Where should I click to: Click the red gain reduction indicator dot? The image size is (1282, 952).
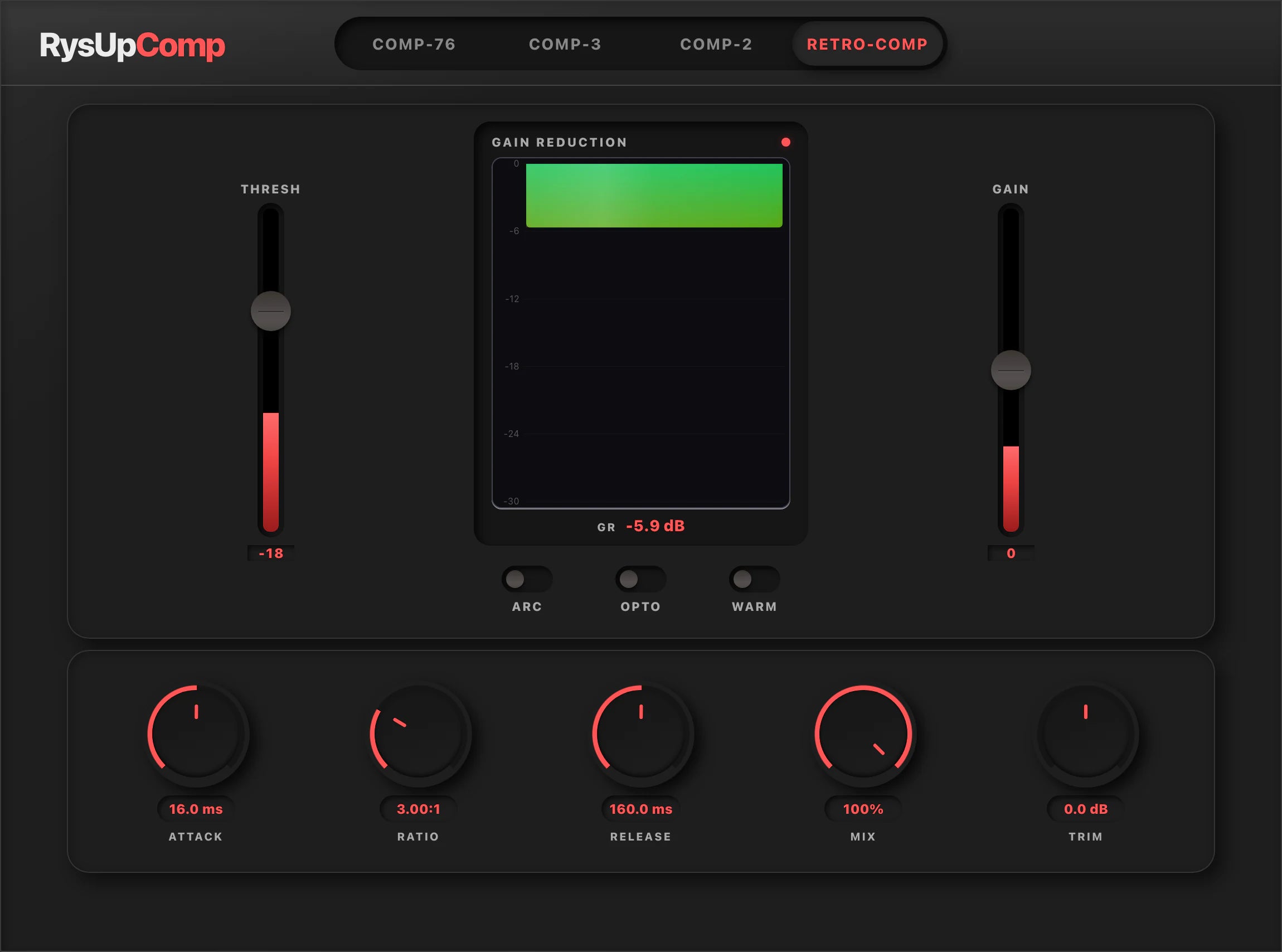click(785, 142)
